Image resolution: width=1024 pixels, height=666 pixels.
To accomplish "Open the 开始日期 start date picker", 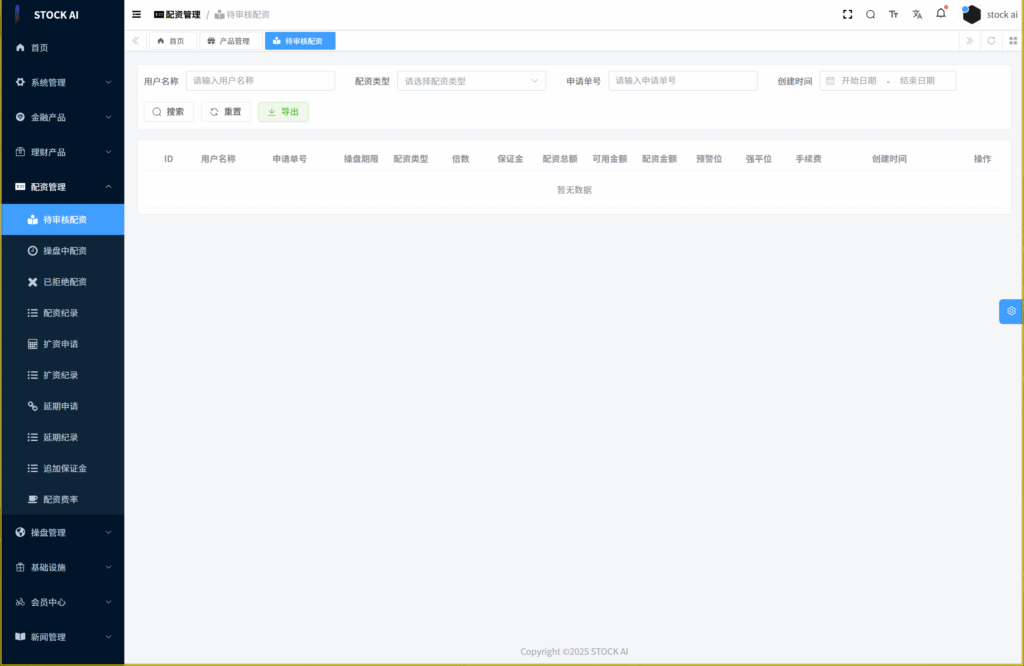I will [x=858, y=81].
